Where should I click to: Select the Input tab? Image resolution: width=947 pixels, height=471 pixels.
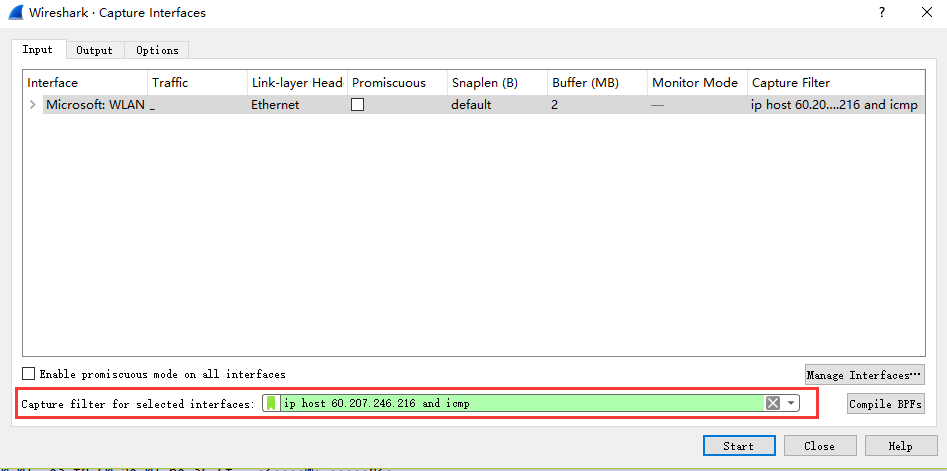[38, 50]
